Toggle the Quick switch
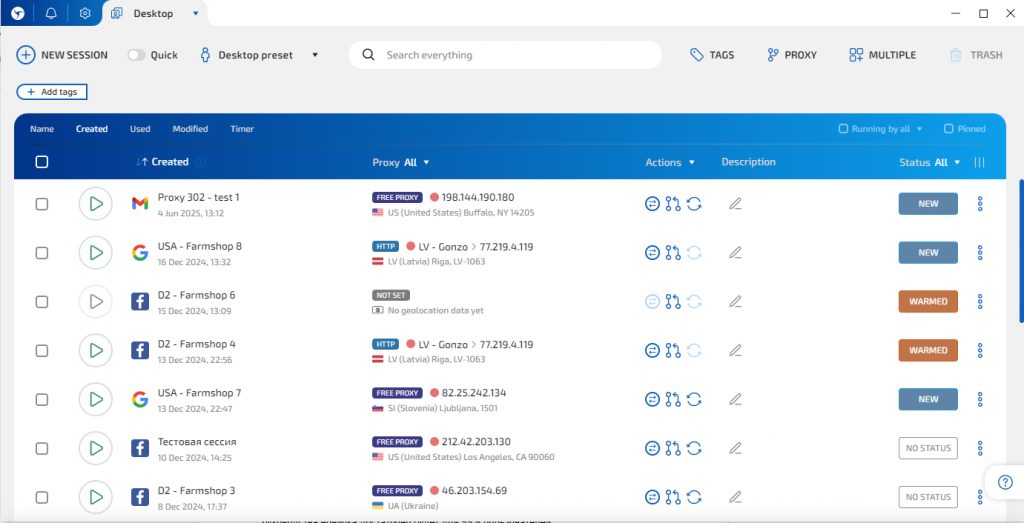The image size is (1024, 523). 136,55
